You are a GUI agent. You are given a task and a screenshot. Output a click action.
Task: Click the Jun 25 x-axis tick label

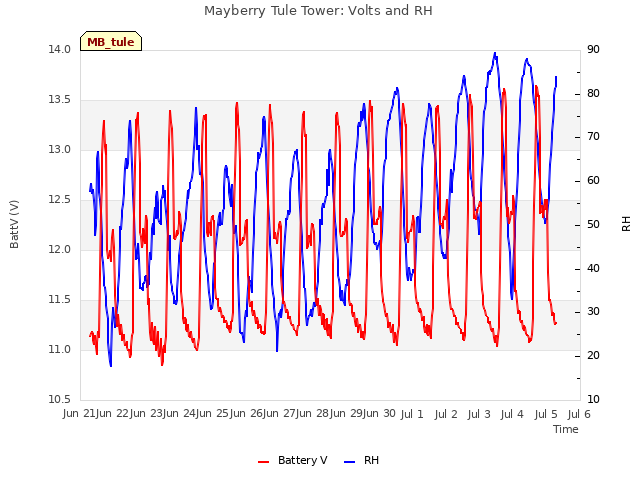pyautogui.click(x=214, y=414)
